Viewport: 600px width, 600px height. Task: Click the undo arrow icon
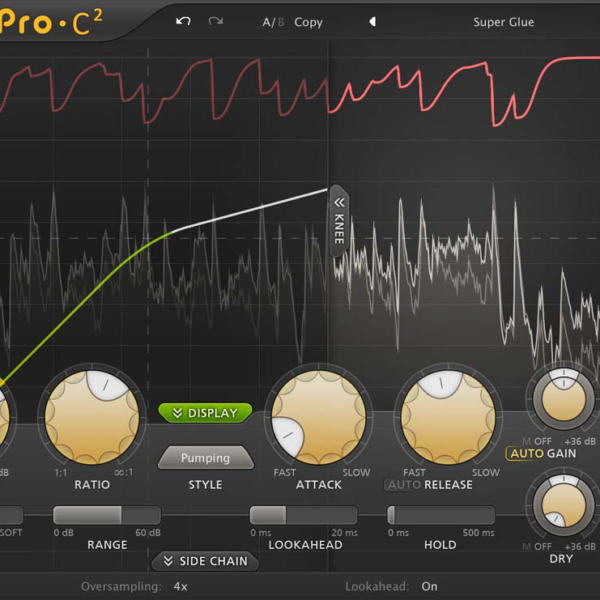(x=183, y=21)
